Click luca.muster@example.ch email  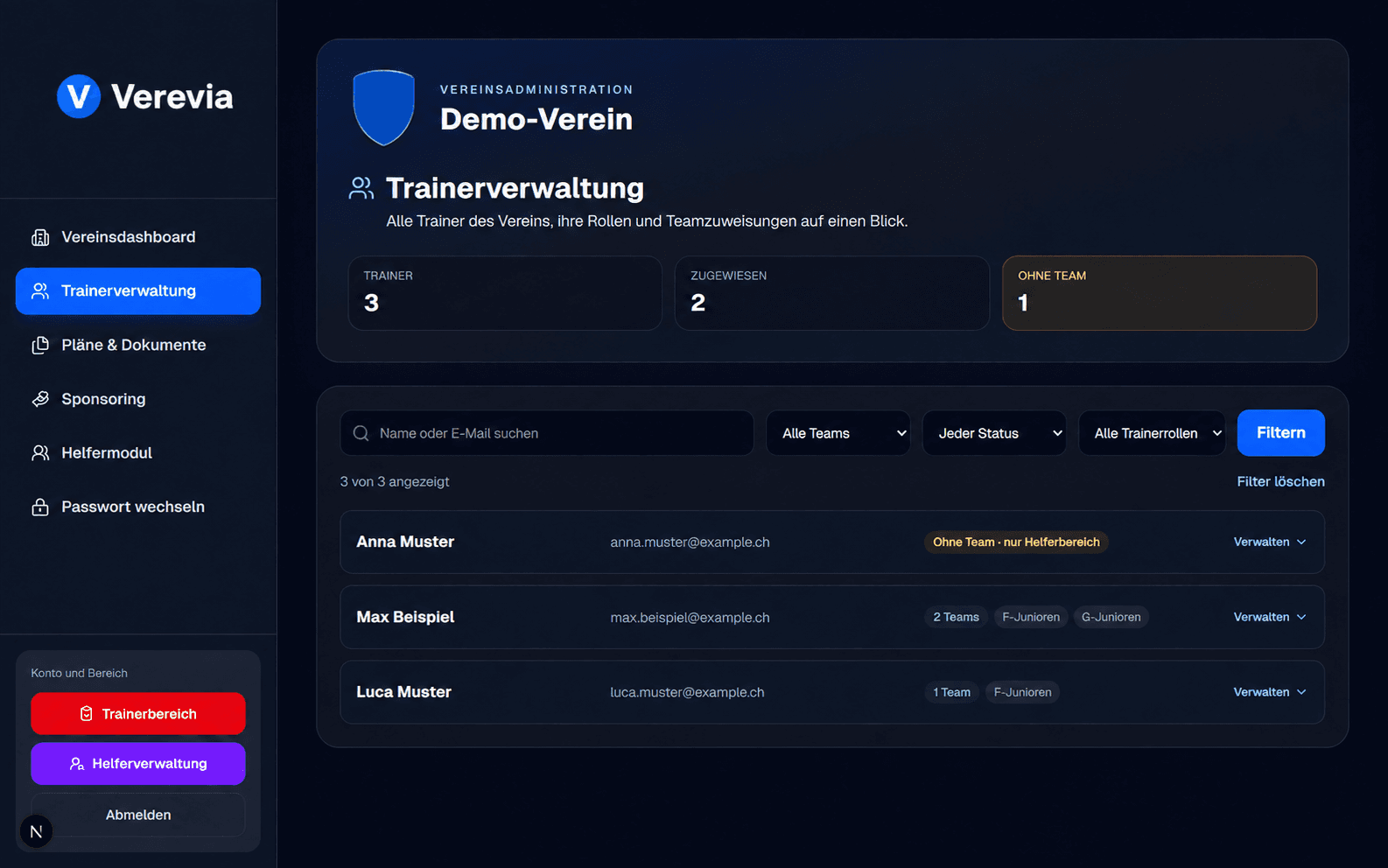click(x=687, y=692)
